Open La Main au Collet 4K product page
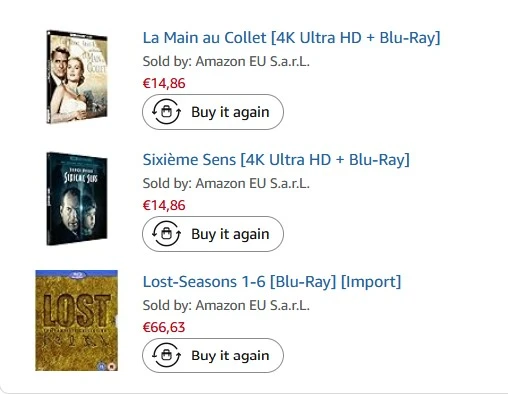Screen dimensions: 508x394 coord(292,38)
